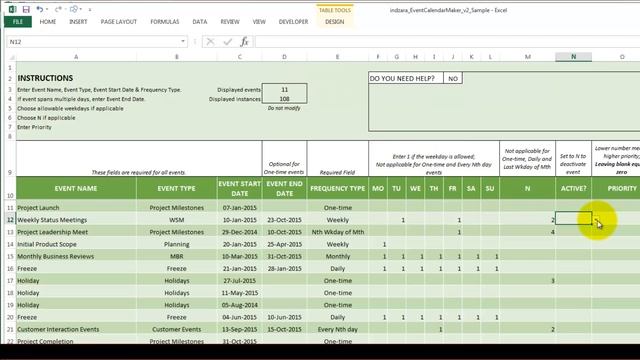Click the EVENT NAME table header
The image size is (640, 360).
coord(76,188)
